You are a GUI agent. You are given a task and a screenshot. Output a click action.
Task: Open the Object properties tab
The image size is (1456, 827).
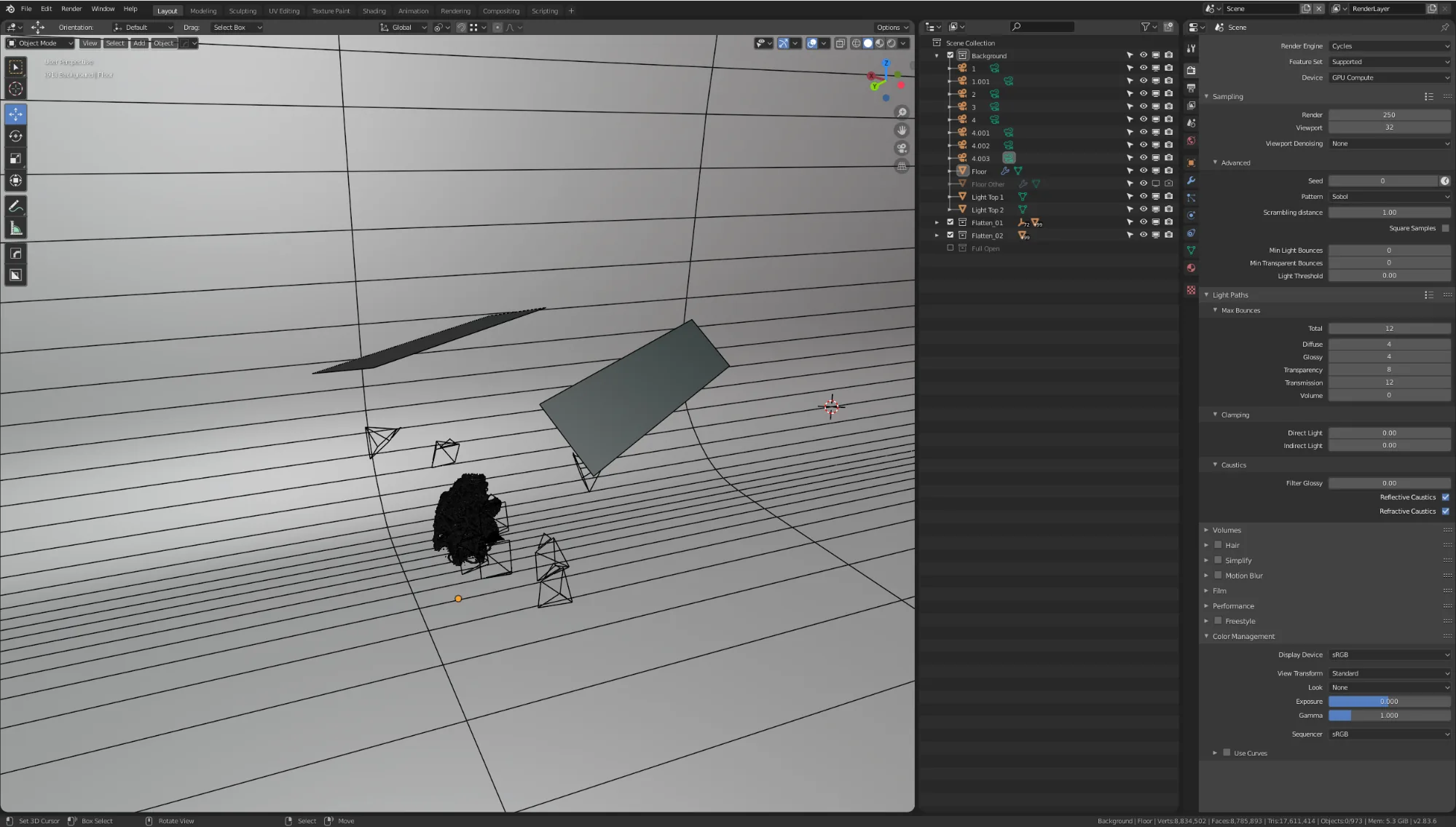pos(1191,162)
